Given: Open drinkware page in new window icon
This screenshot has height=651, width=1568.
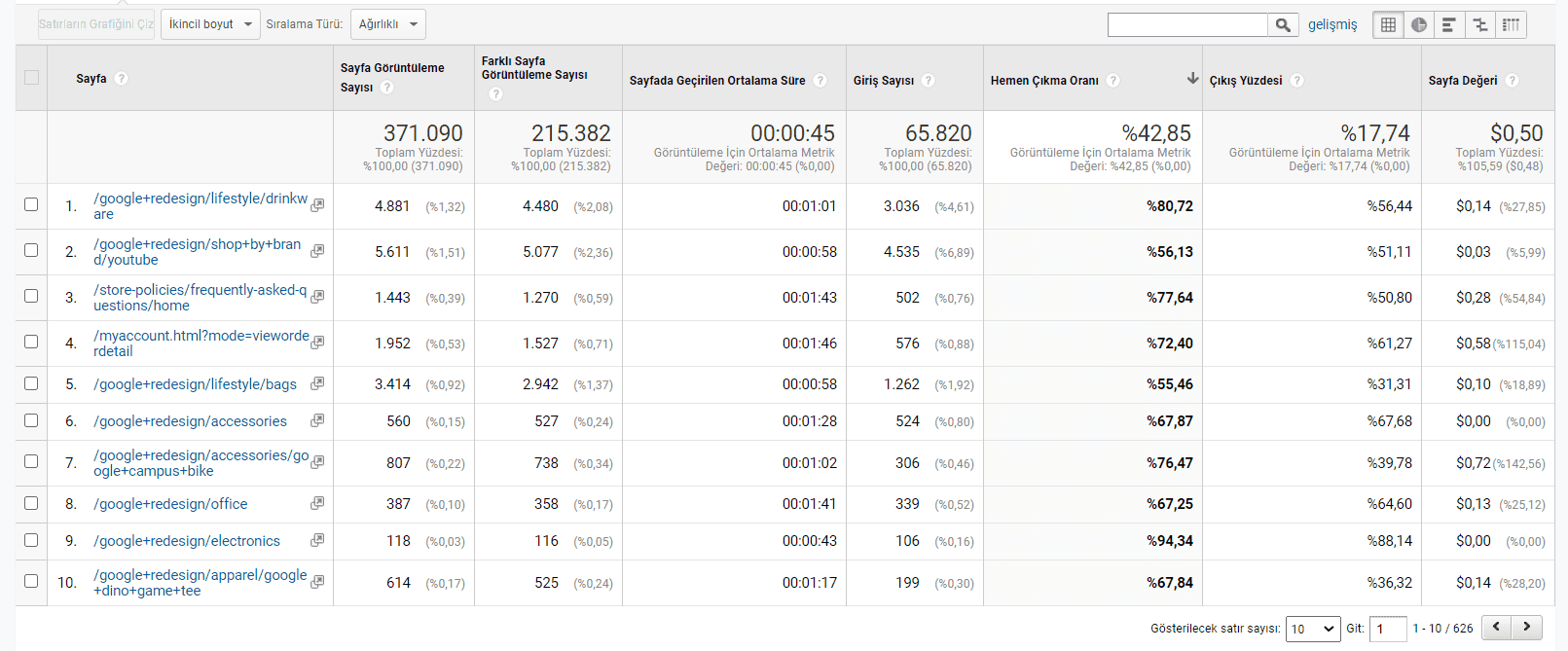Looking at the screenshot, I should point(317,205).
